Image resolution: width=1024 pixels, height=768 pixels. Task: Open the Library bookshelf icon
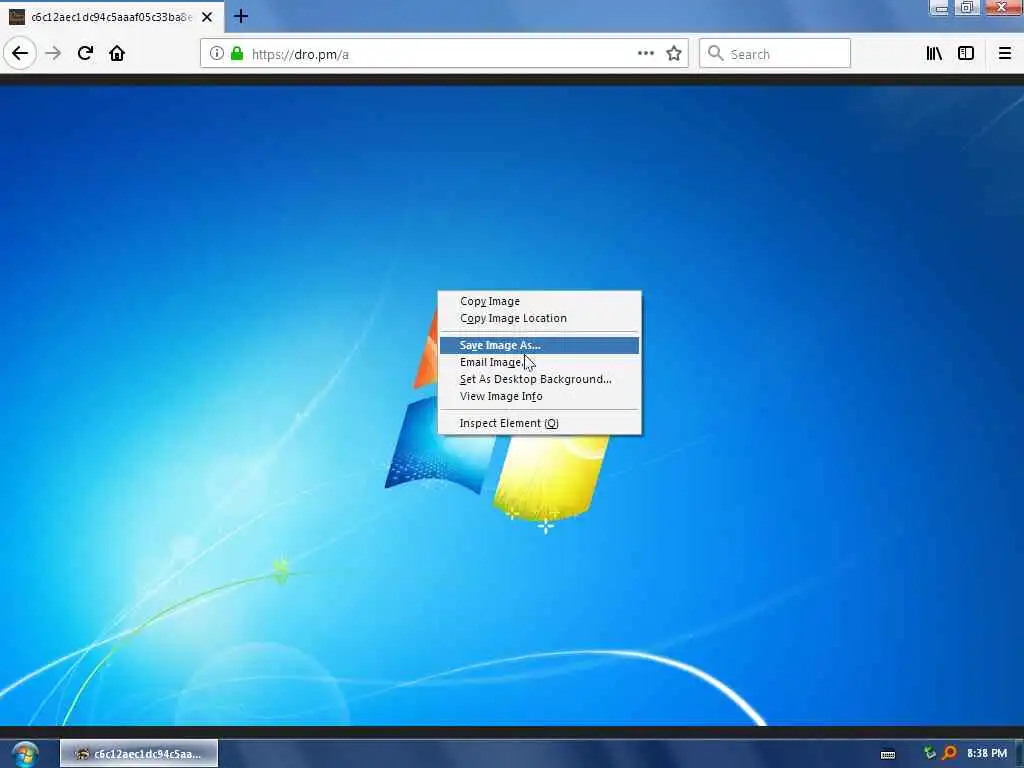[x=934, y=54]
